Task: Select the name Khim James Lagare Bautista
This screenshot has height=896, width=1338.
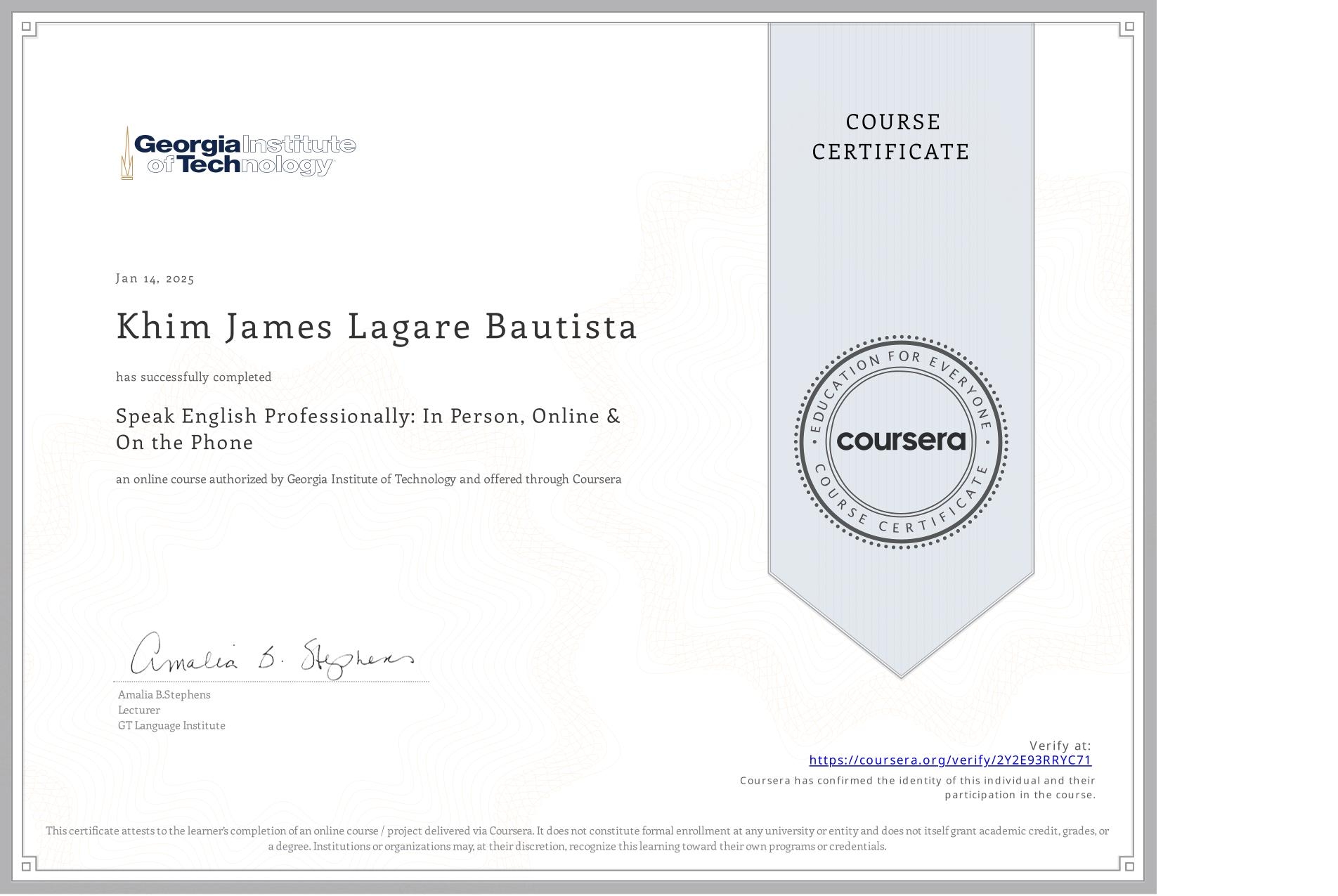Action: pos(377,327)
